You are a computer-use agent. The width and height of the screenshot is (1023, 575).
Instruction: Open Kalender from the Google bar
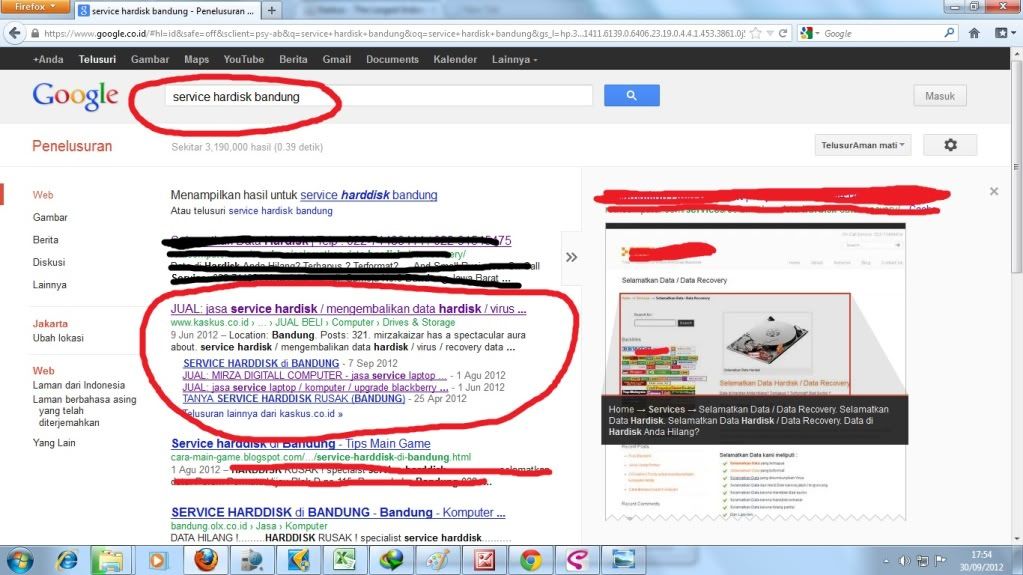pyautogui.click(x=455, y=59)
